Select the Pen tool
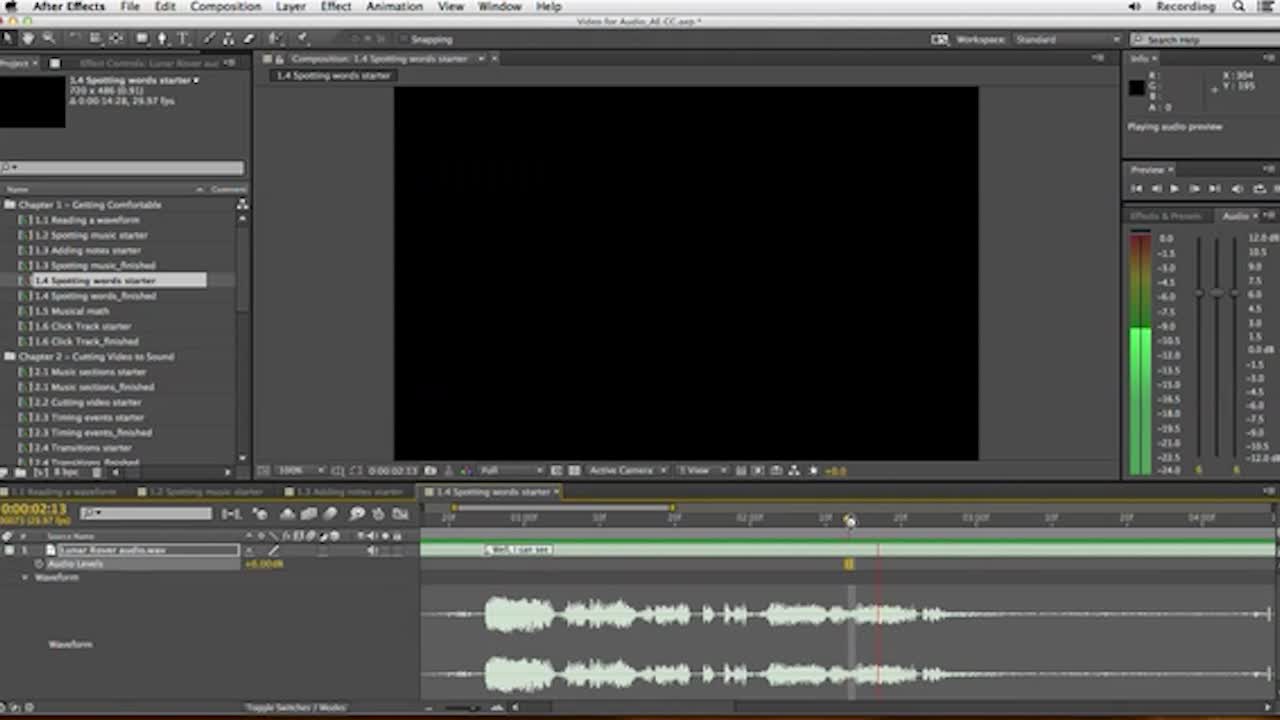 click(163, 39)
